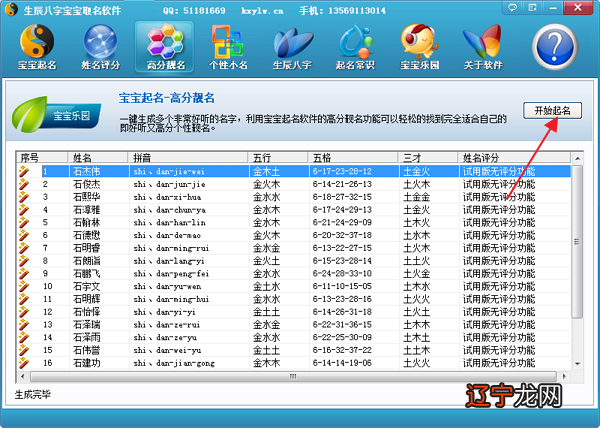The height and width of the screenshot is (428, 600).
Task: Sort list by the 姓名 column header
Action: pyautogui.click(x=98, y=158)
